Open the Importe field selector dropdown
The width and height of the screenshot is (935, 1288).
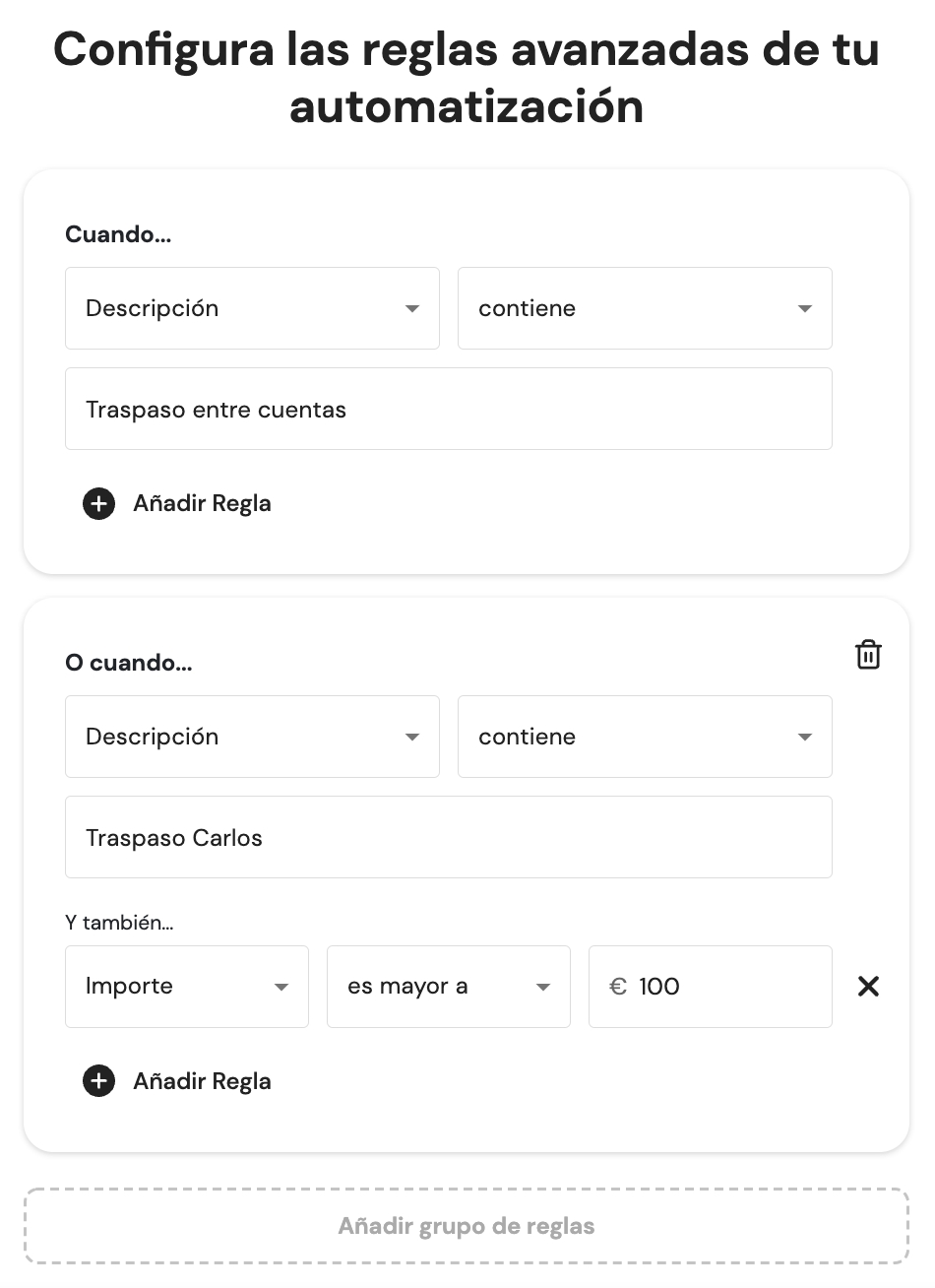187,987
